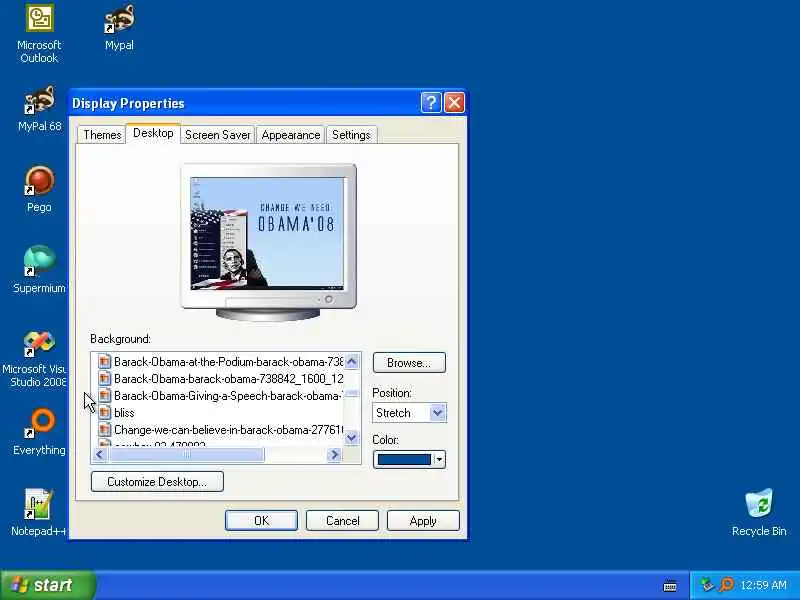Click the horizontal scrollbar thumb
The height and width of the screenshot is (600, 800).
coord(187,454)
